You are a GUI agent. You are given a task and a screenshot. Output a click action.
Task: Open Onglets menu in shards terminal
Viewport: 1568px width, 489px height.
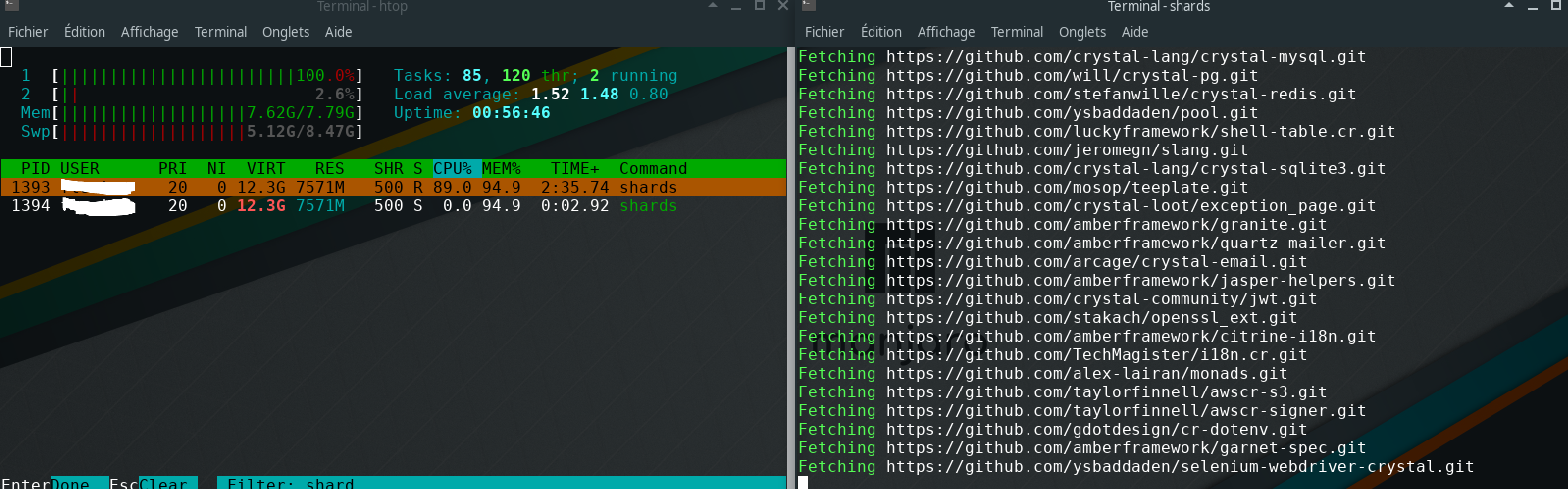point(1081,32)
